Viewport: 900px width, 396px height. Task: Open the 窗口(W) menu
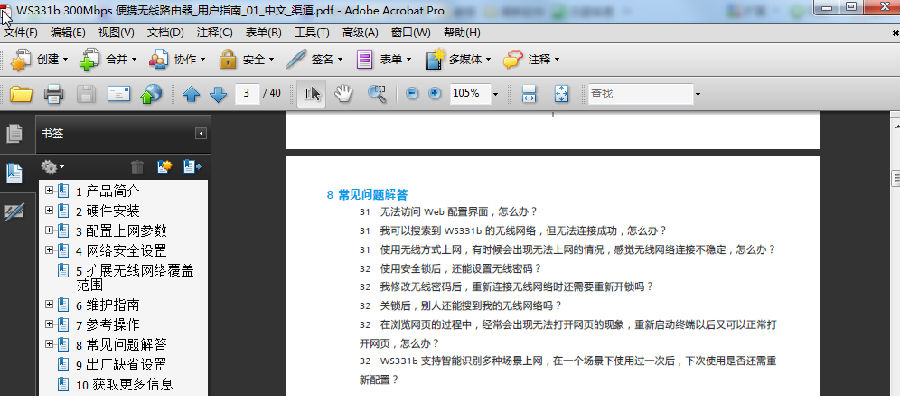pos(410,33)
